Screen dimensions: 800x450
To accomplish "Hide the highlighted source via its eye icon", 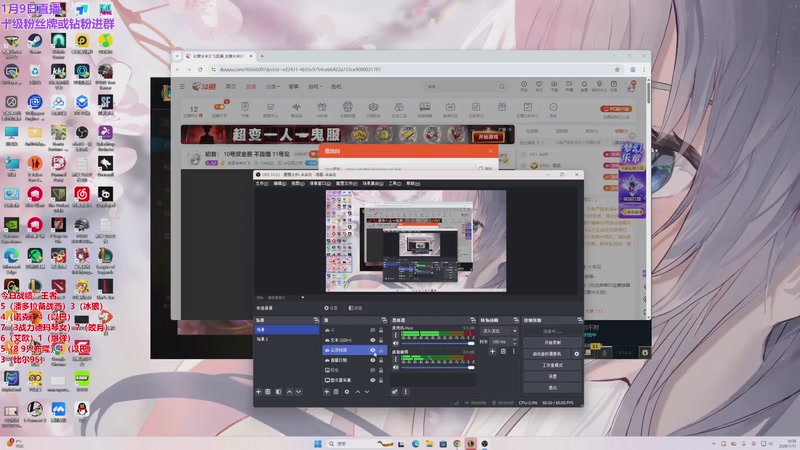I will tap(372, 350).
